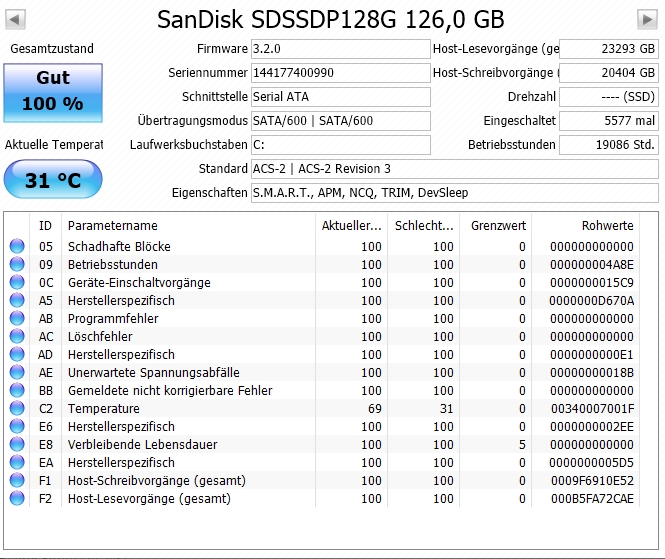Click threshold value 5 for Verbleibende Lebensdauer

[522, 444]
